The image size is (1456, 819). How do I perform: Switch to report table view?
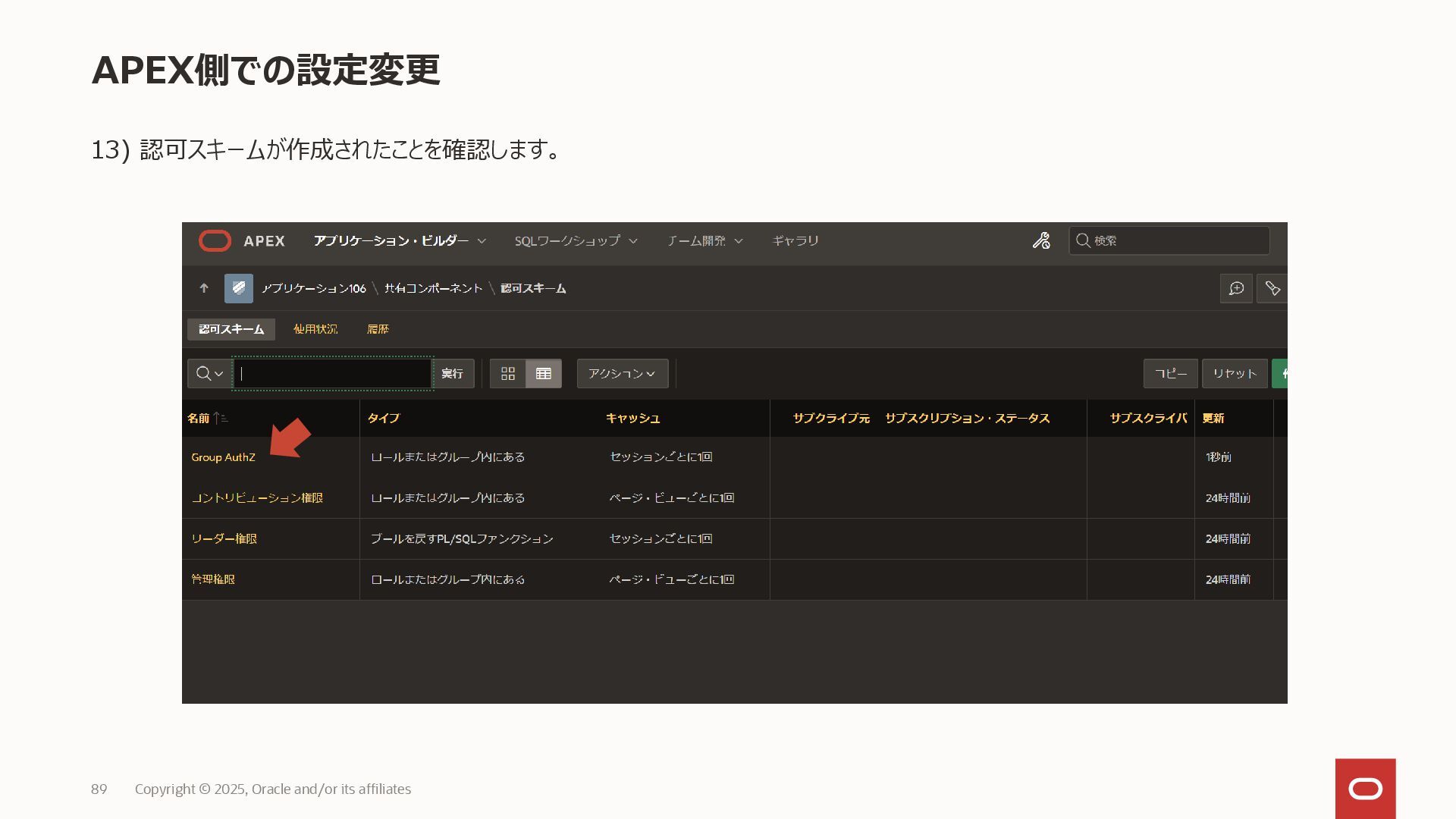[x=544, y=373]
